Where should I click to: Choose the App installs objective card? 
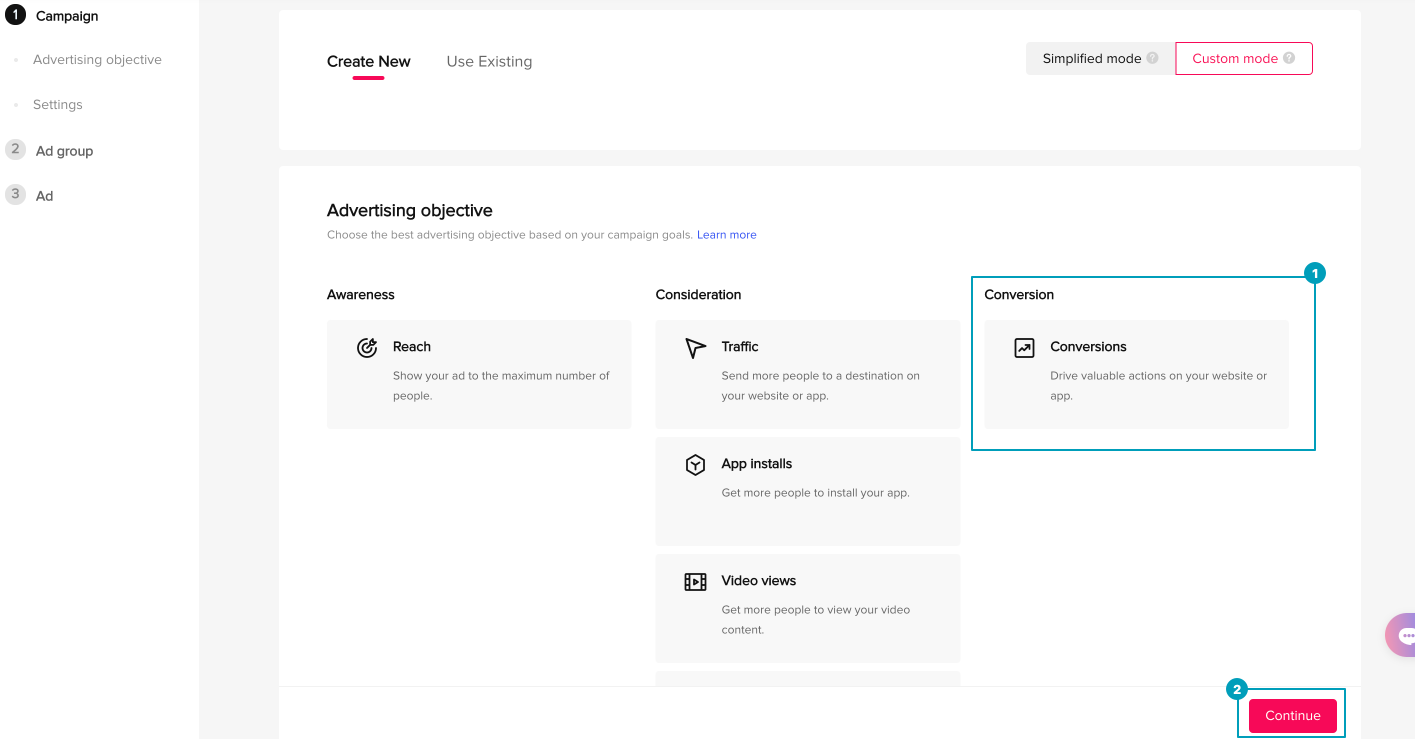point(808,491)
